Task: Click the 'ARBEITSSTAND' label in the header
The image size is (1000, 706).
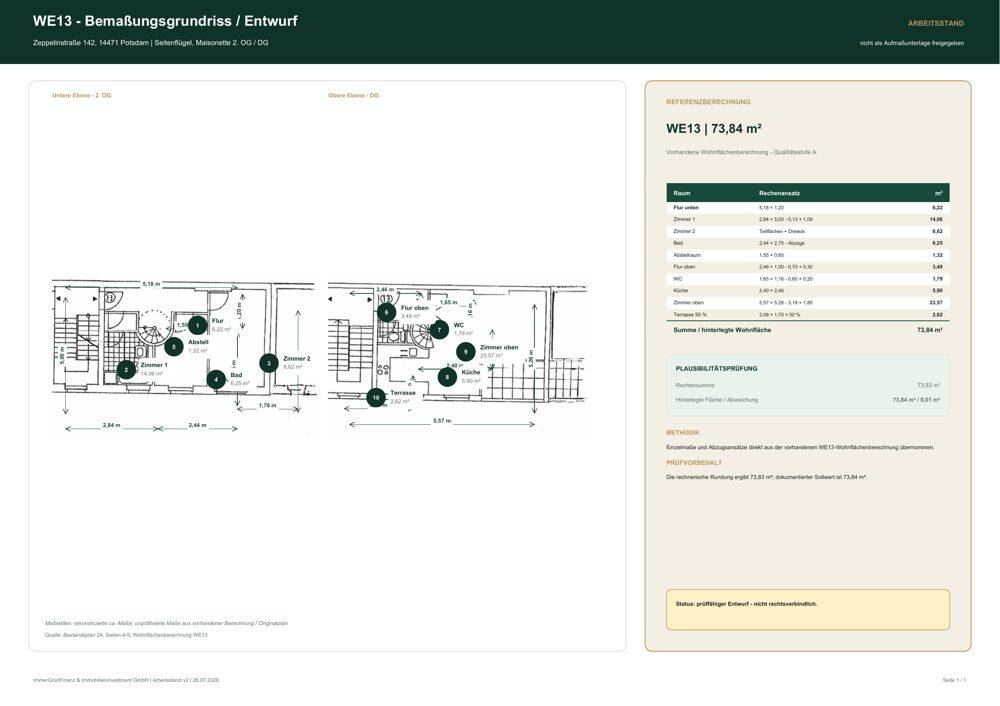Action: coord(936,23)
